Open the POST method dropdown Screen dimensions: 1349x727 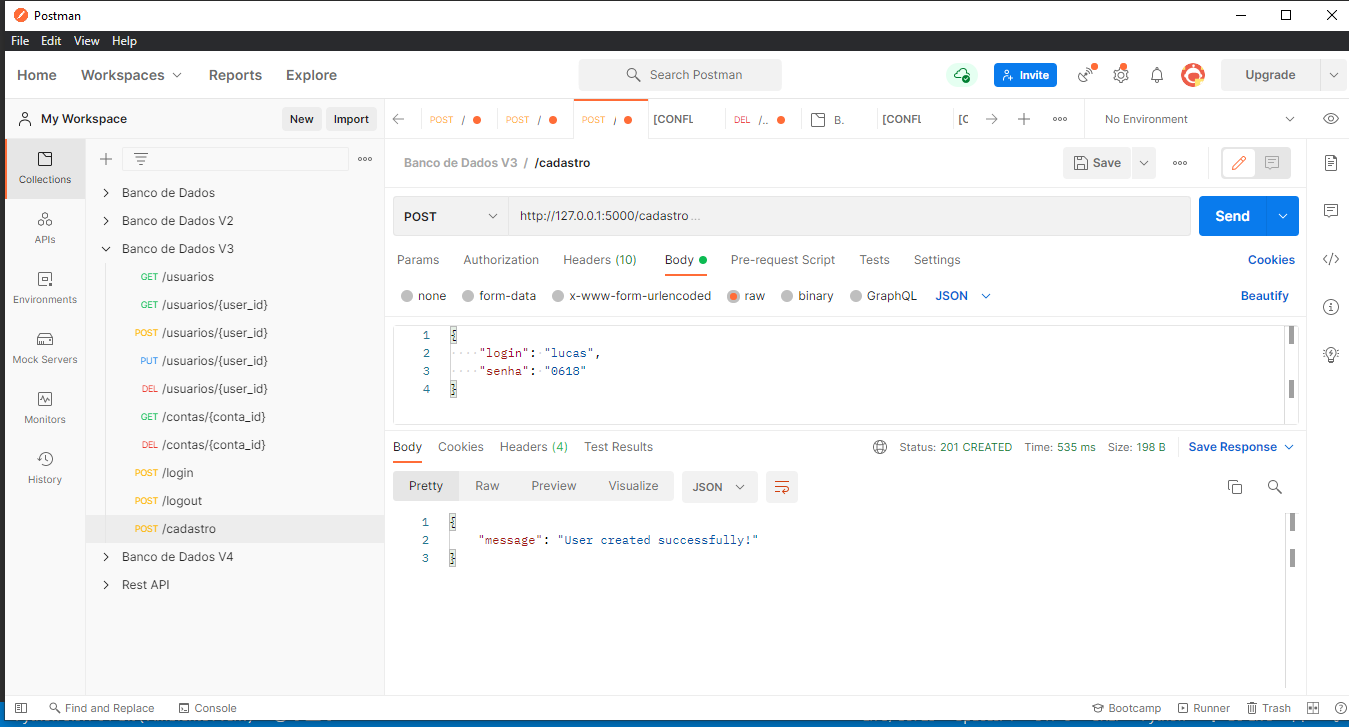pyautogui.click(x=449, y=215)
